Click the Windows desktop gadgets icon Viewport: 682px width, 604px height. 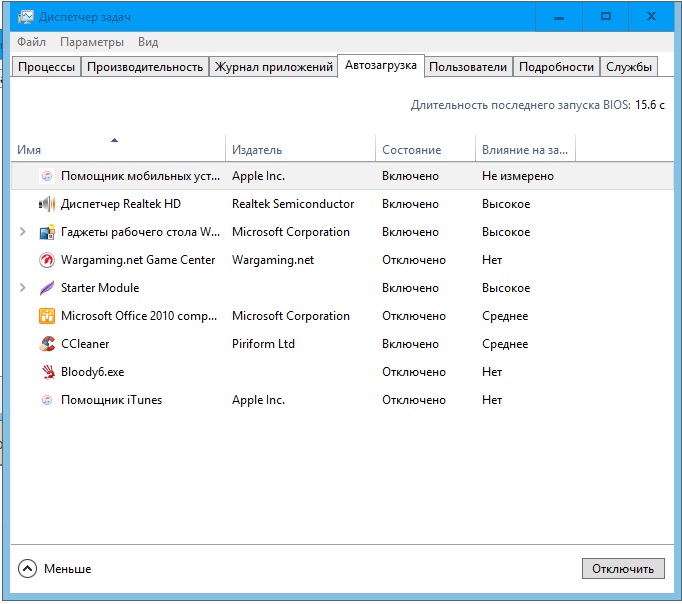click(x=47, y=232)
